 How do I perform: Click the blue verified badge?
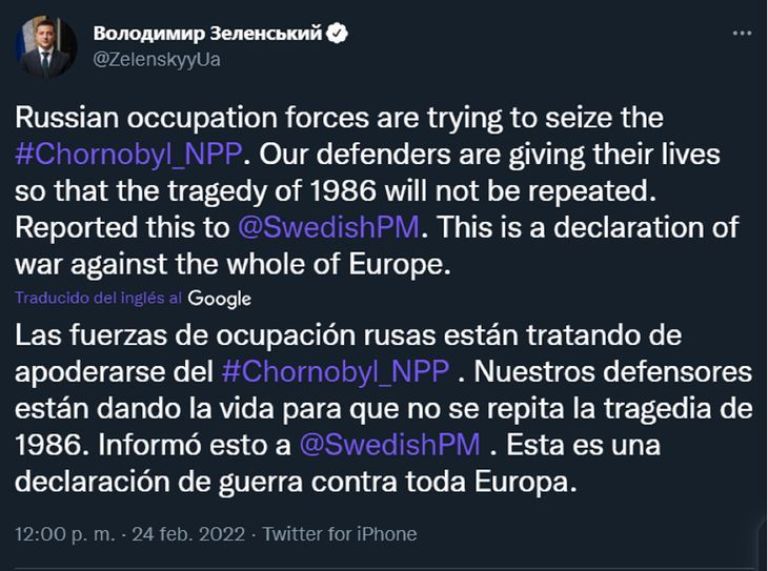(338, 33)
